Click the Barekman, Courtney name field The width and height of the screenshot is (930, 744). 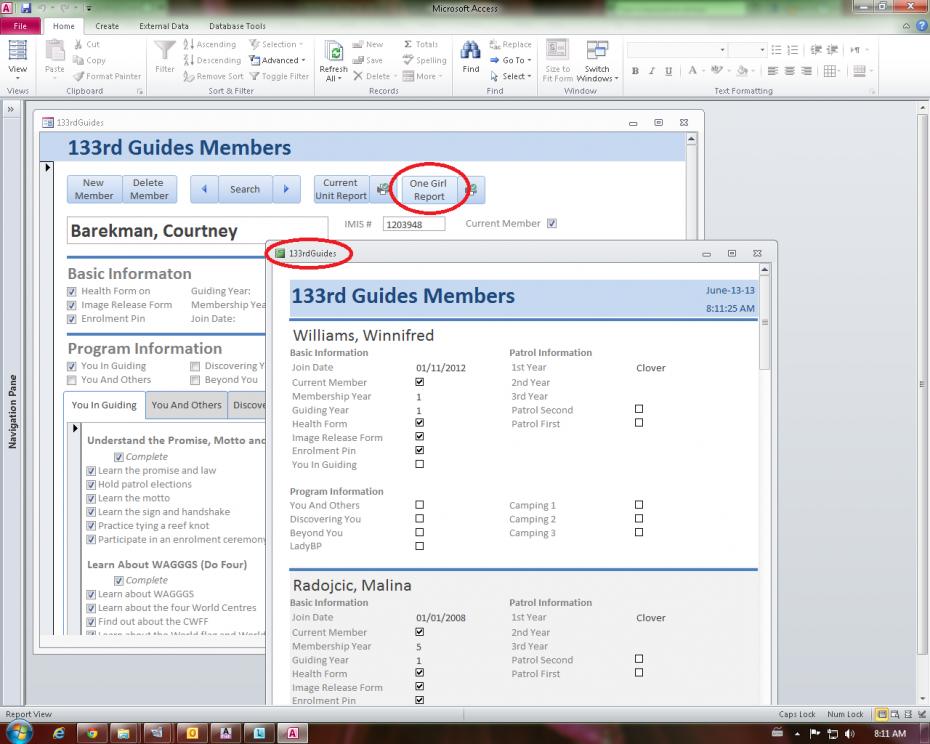pos(197,230)
